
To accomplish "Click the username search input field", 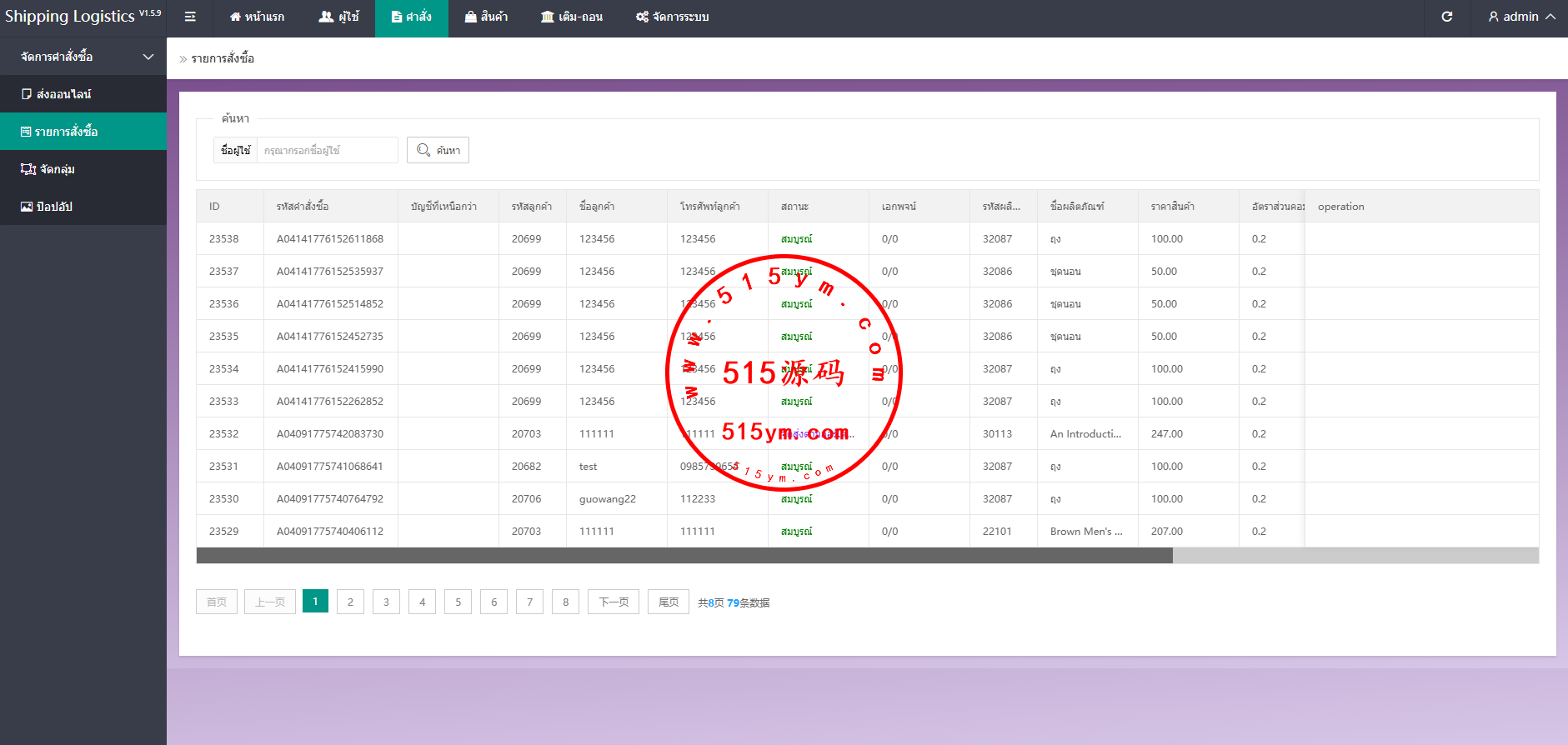I will pos(327,150).
